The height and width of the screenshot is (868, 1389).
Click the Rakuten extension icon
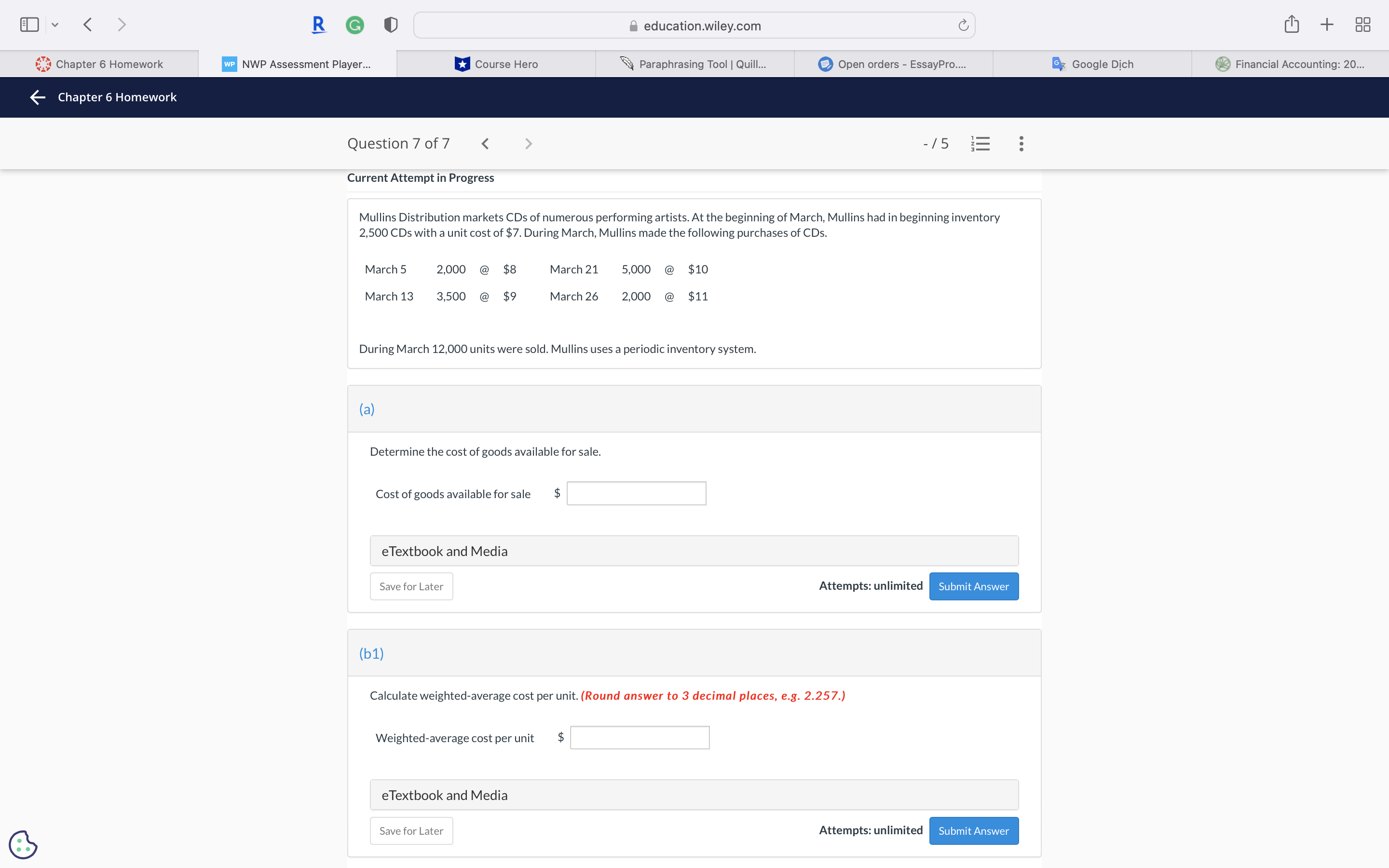[318, 25]
